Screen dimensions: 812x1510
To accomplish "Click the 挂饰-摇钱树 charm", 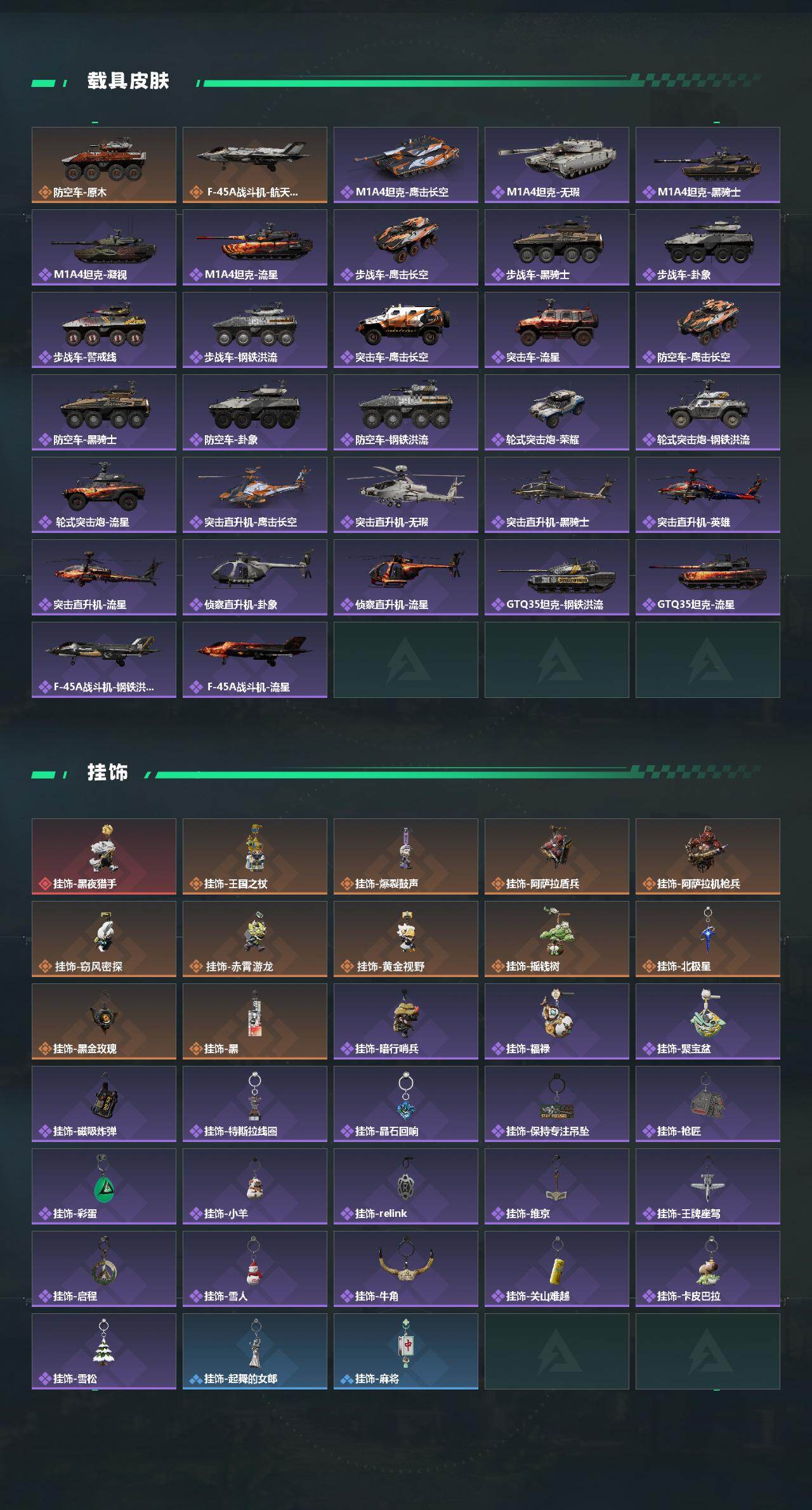I will [557, 939].
